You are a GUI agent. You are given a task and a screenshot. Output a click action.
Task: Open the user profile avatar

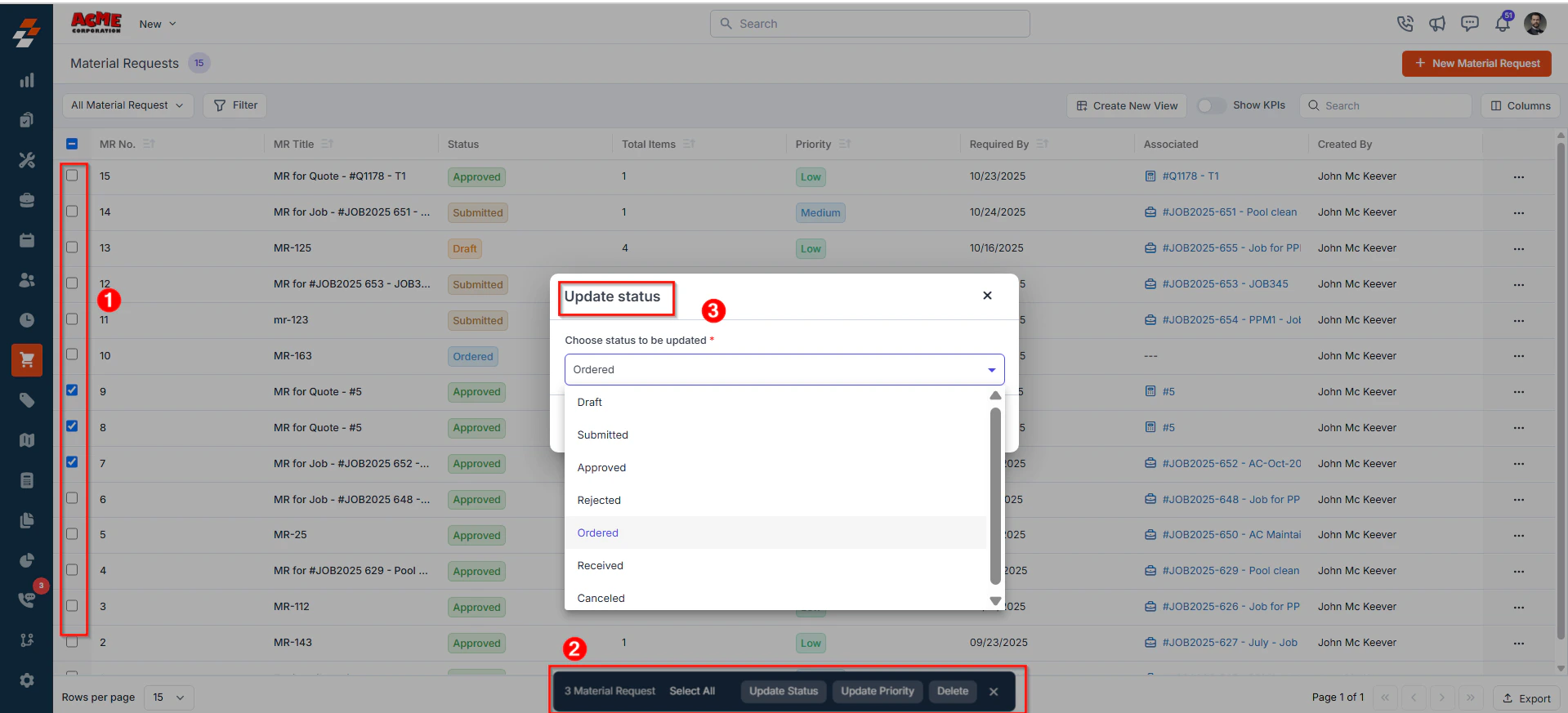point(1535,24)
